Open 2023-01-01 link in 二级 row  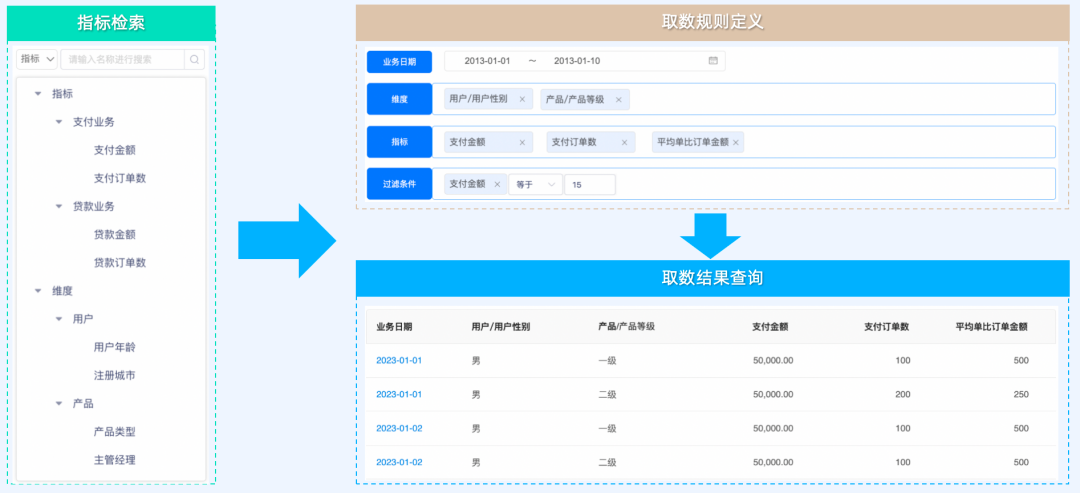click(x=399, y=395)
